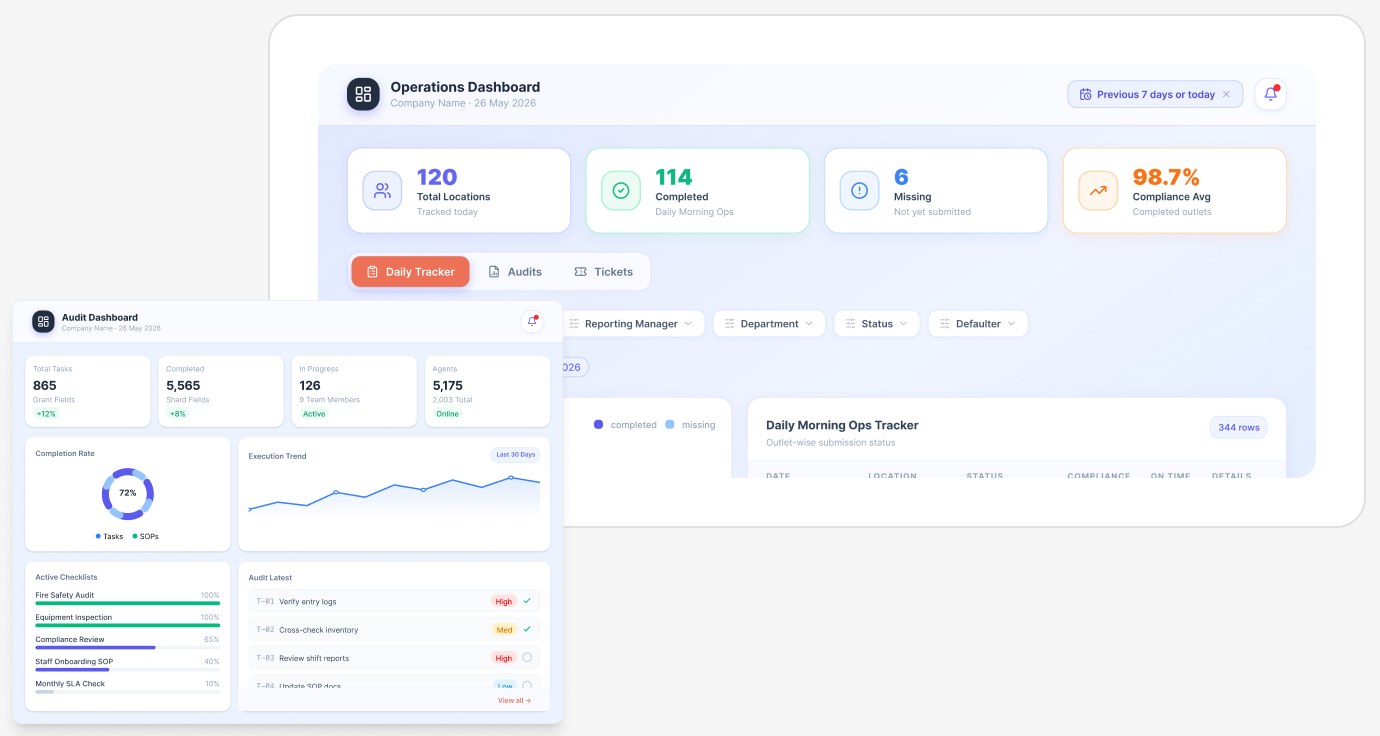Open the Reporting Manager dropdown
This screenshot has width=1380, height=736.
pos(631,324)
